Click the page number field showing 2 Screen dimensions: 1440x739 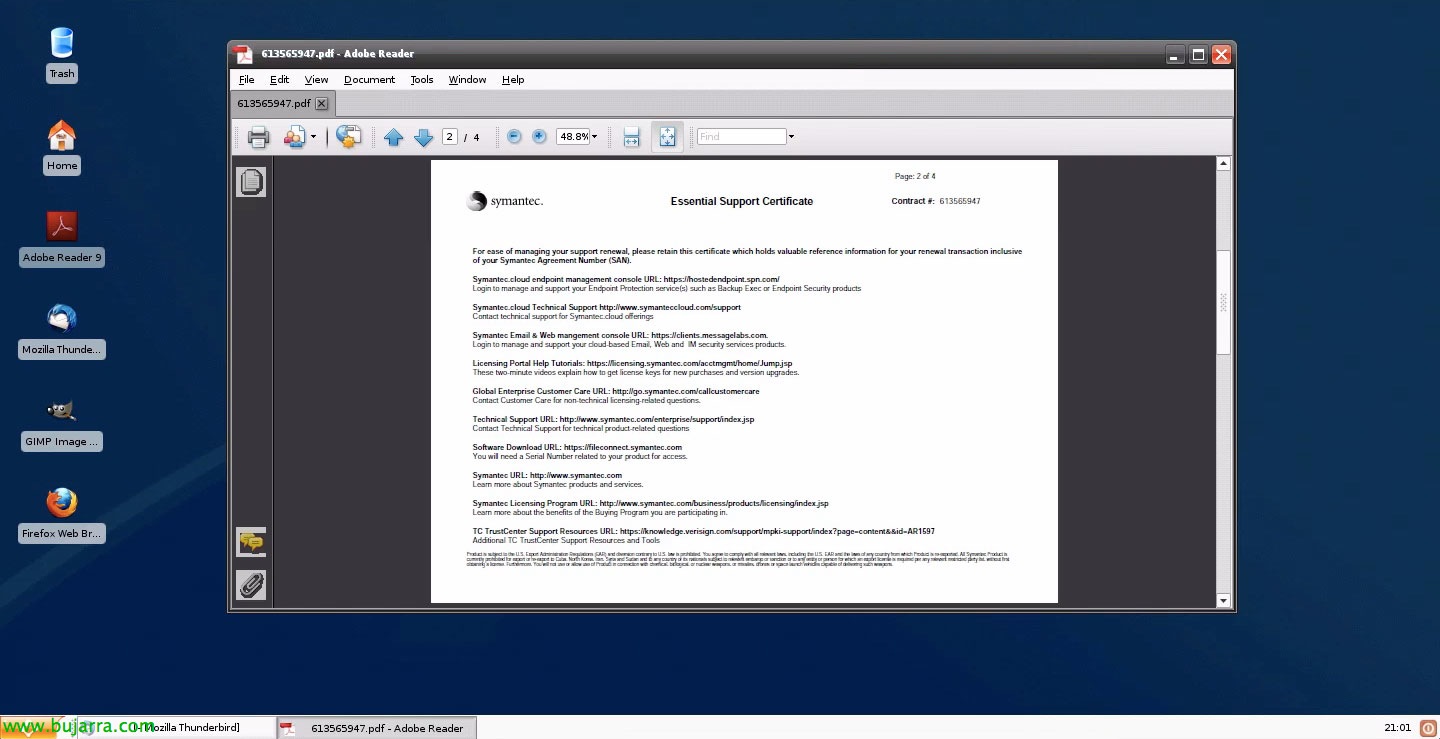coord(450,137)
